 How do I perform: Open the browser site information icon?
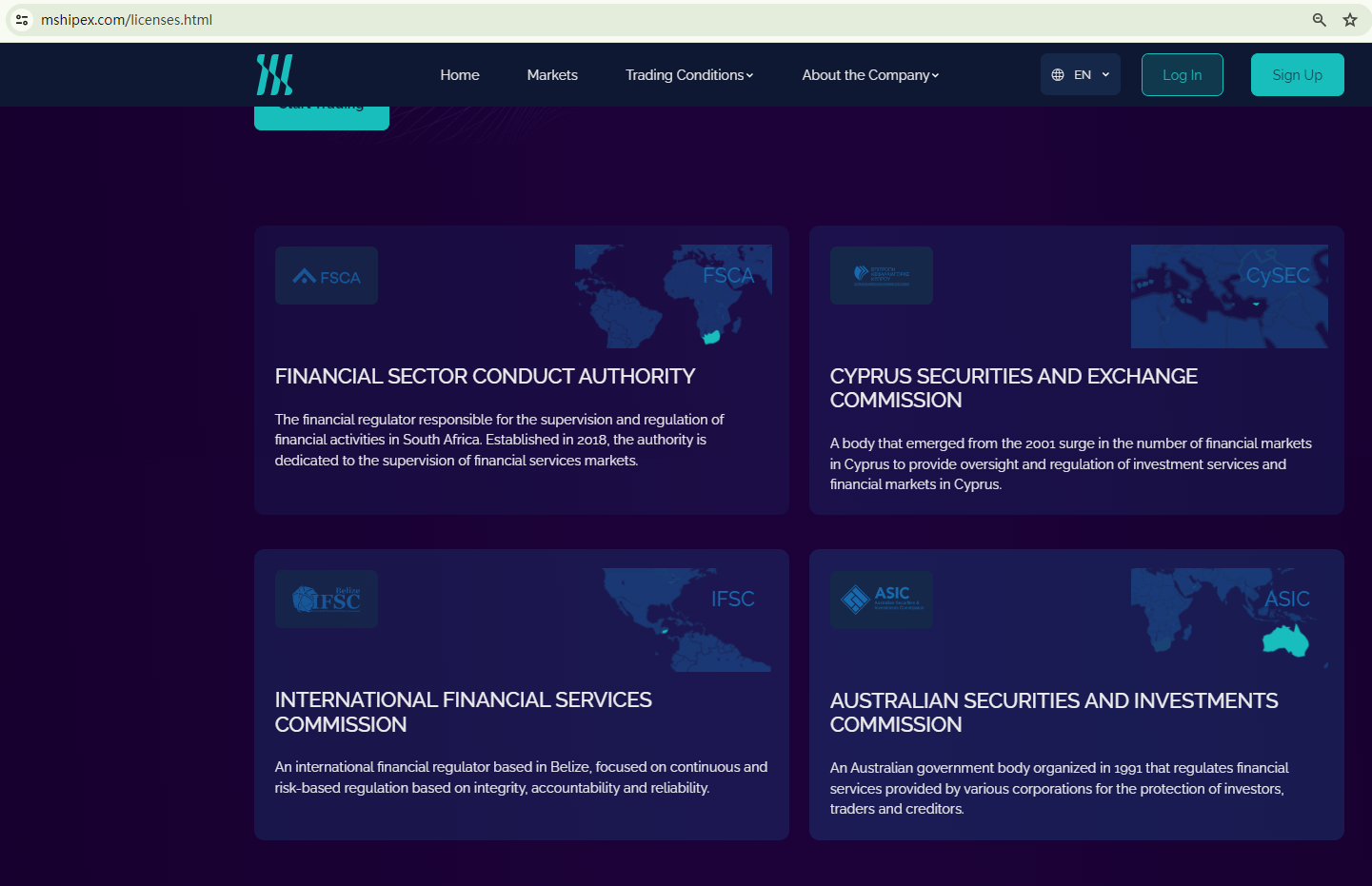22,20
